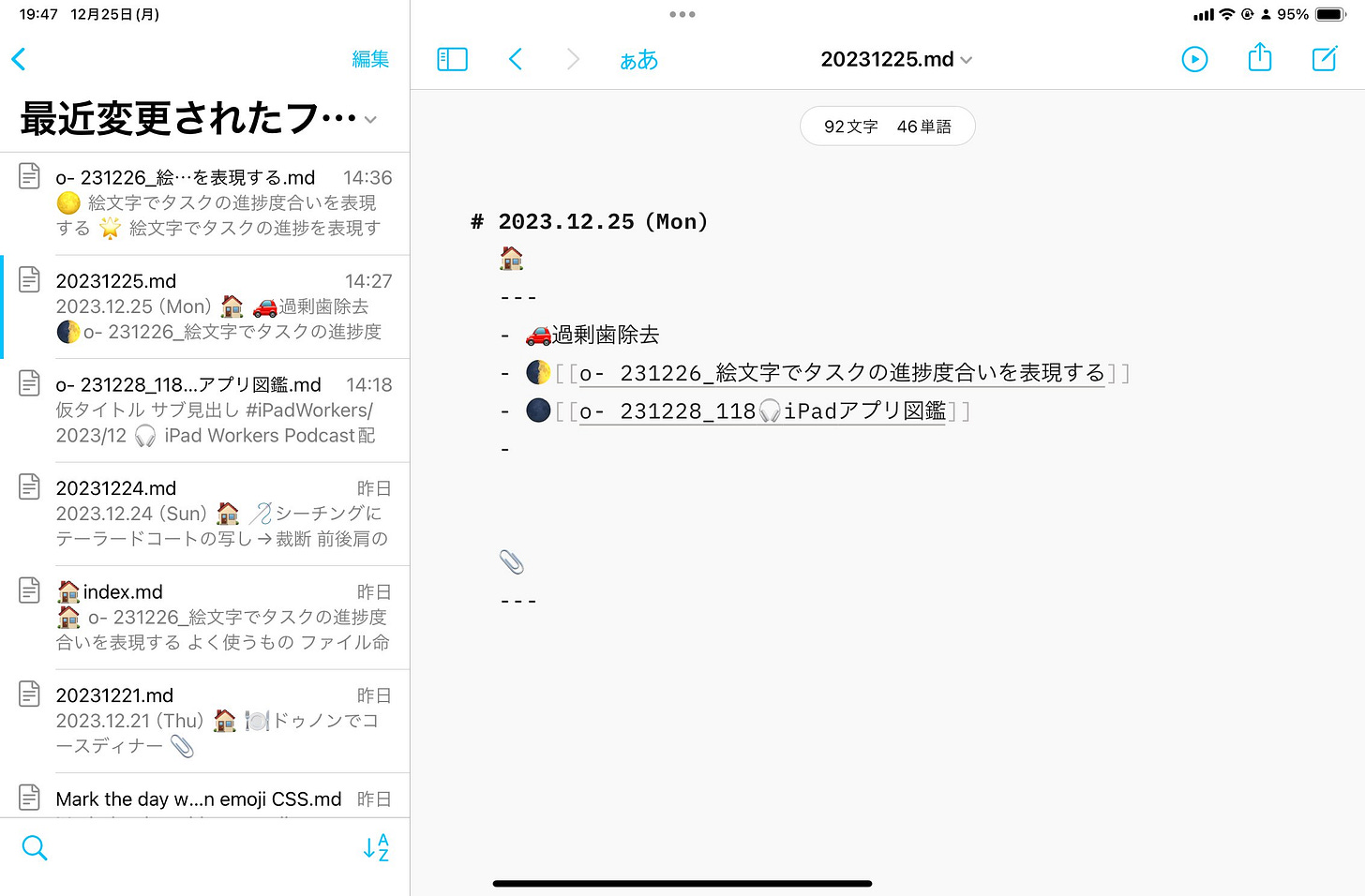
Task: Tap the document icon beside 20231224.md
Action: [30, 485]
